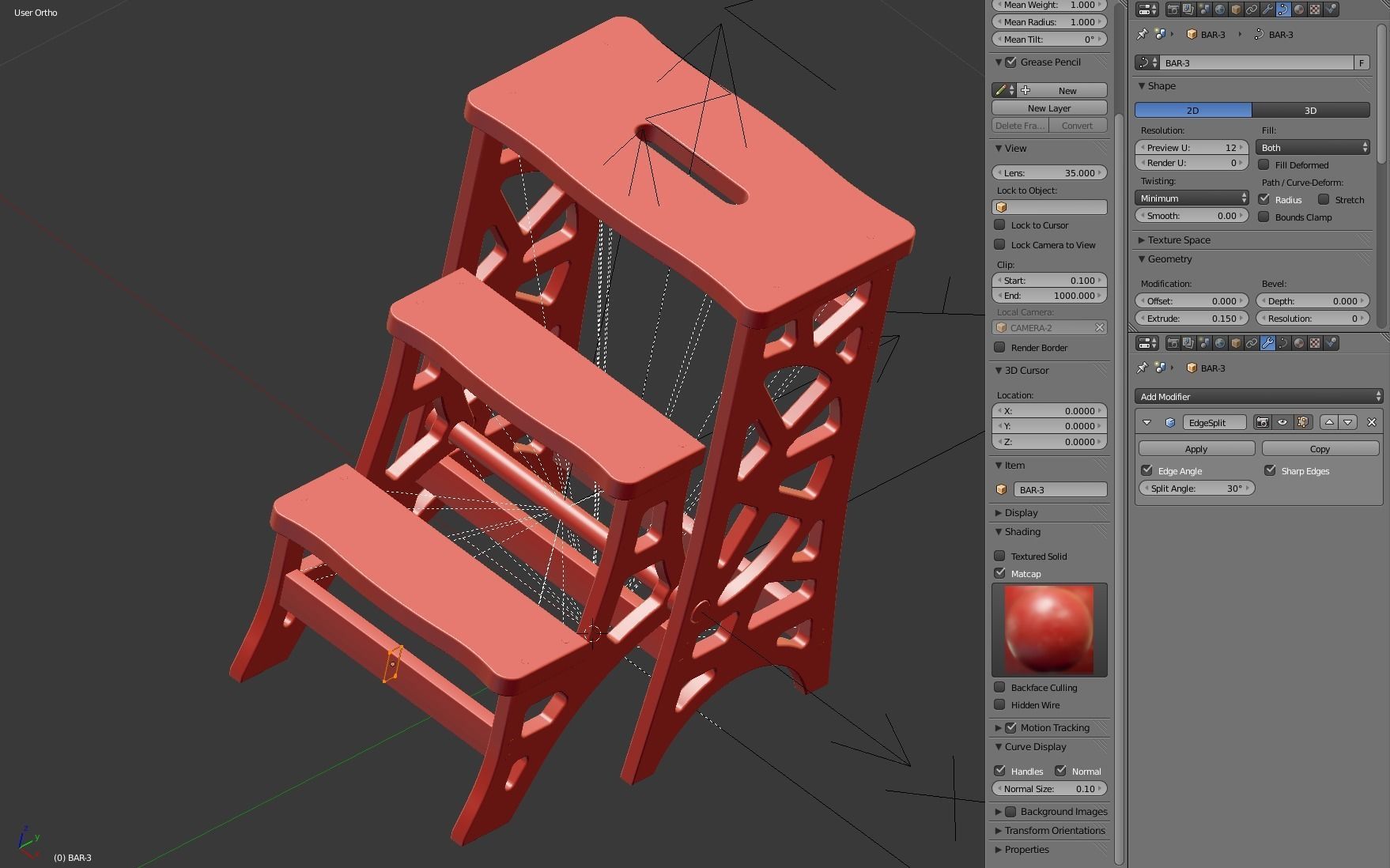The image size is (1390, 868).
Task: Select 2D shape mode
Action: [x=1193, y=110]
